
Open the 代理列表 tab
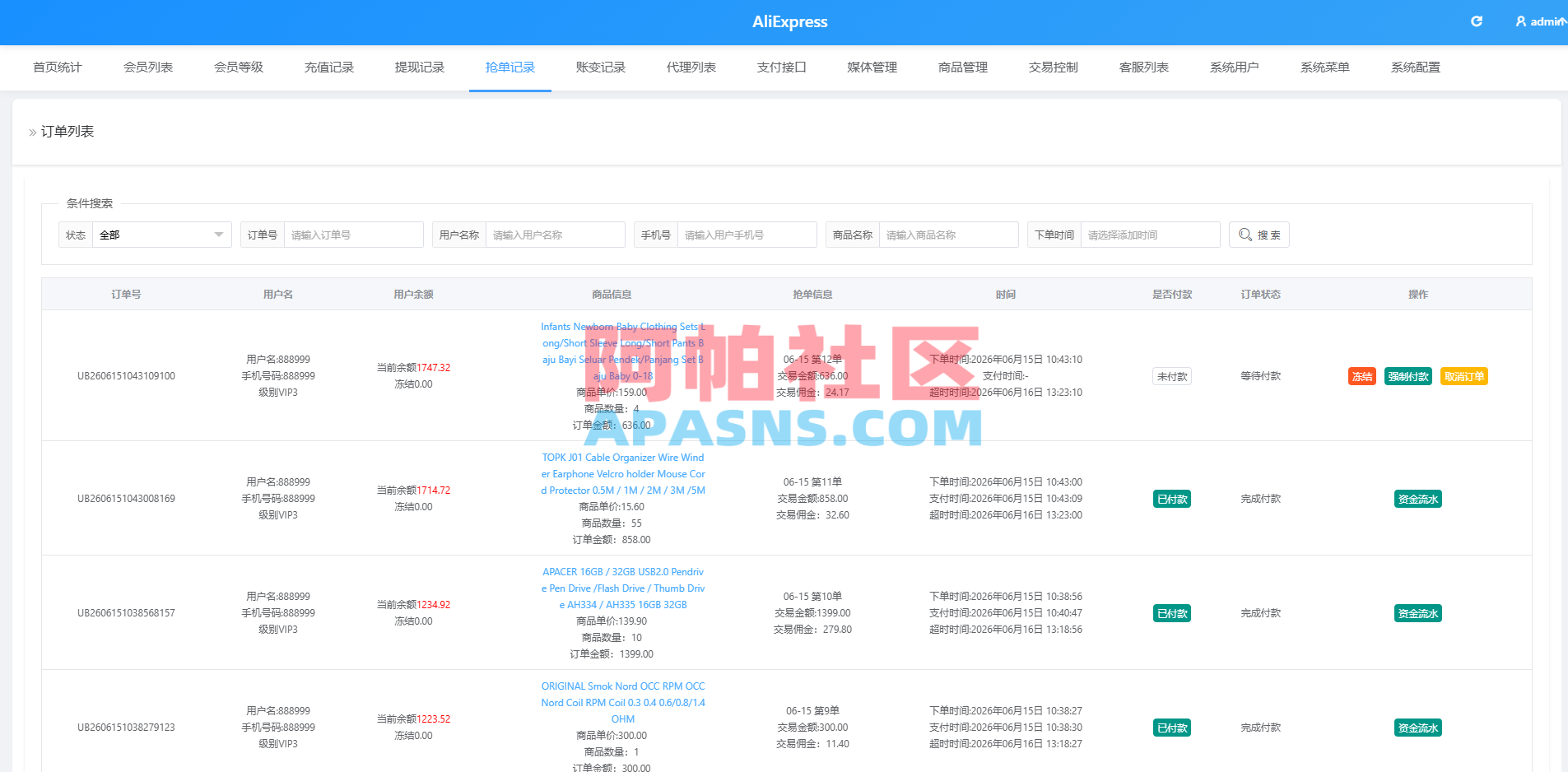pos(691,67)
